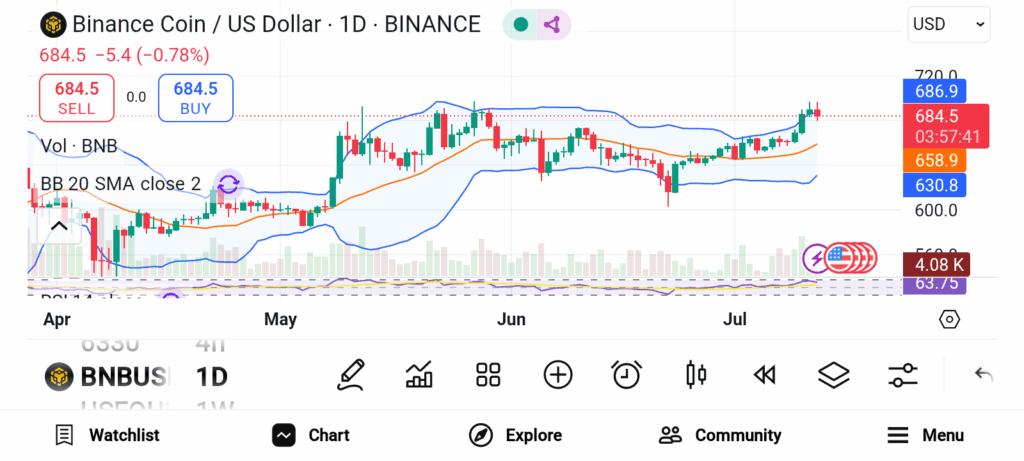Tap the BB 20 SMA close 2 label
Viewport: 1024px width, 461px height.
(x=121, y=184)
